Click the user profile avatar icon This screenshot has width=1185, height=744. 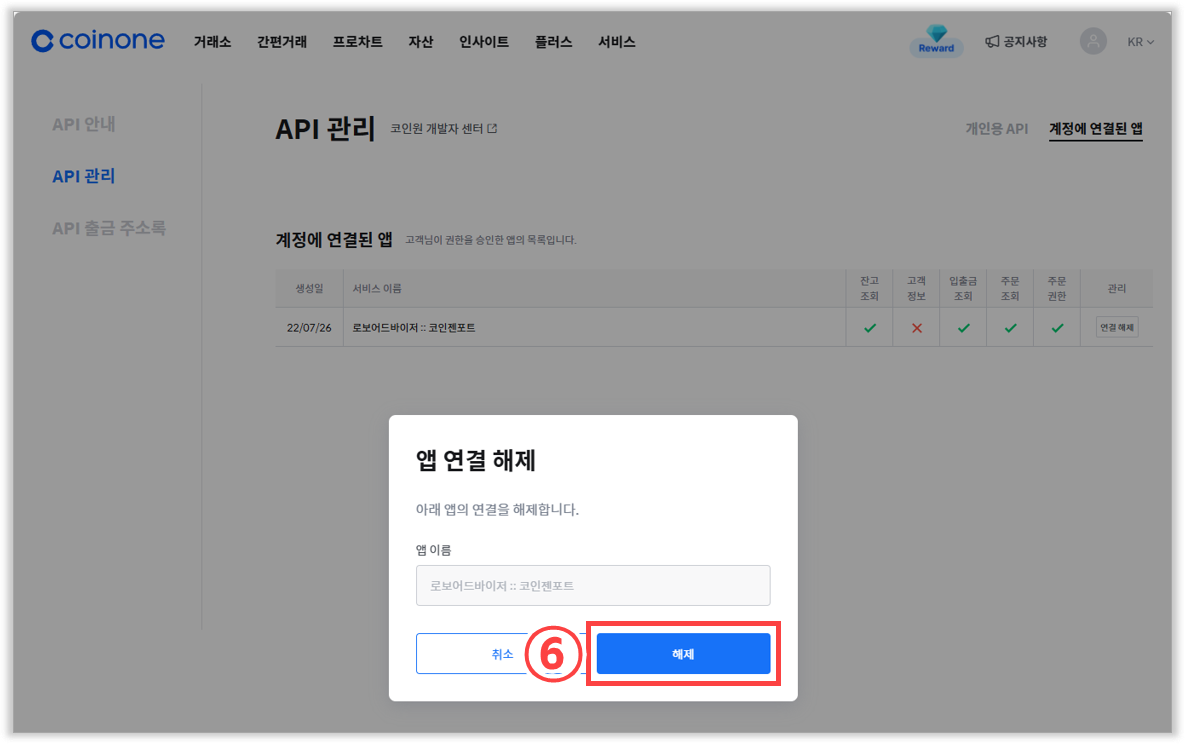coord(1093,41)
